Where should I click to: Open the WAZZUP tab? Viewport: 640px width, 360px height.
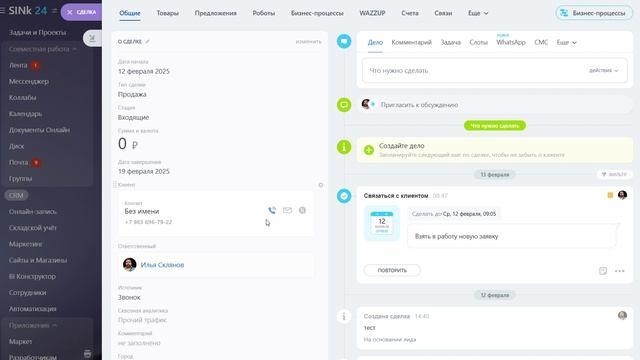click(372, 13)
